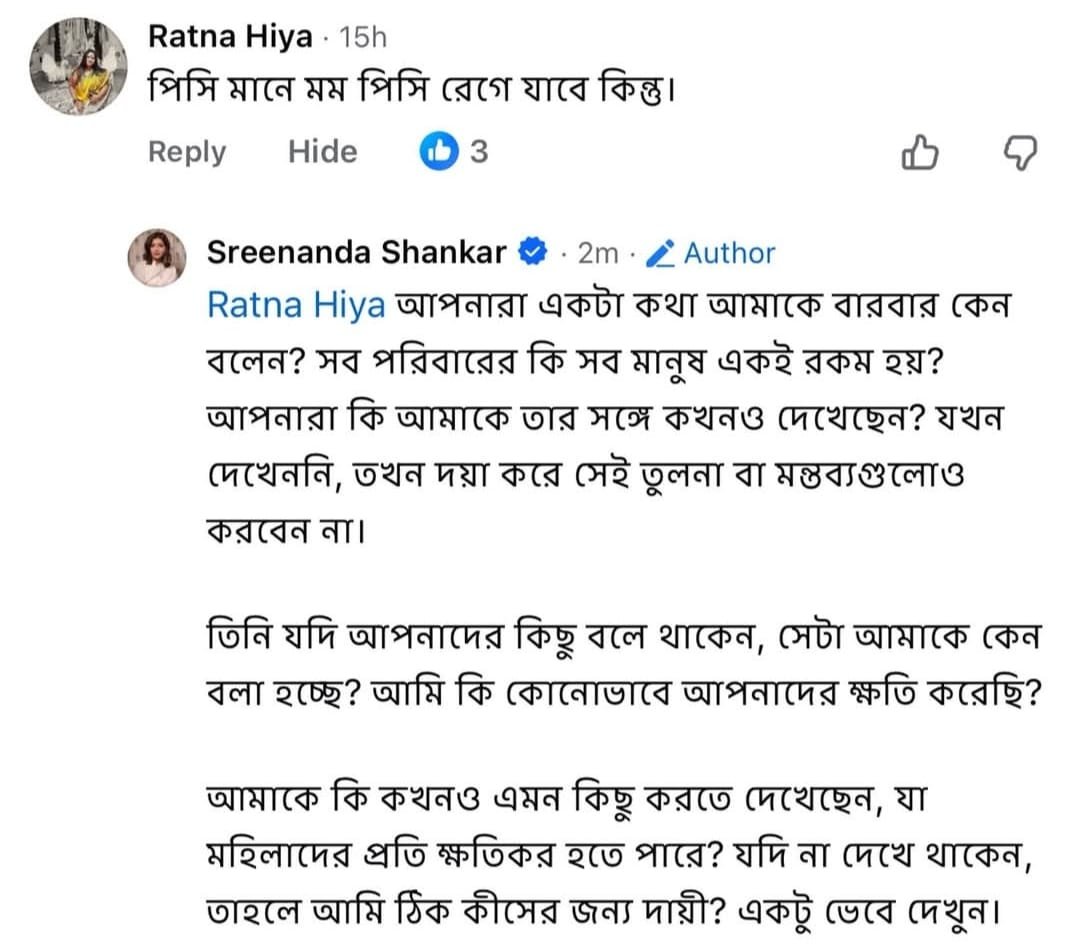Open Ratna Hiya's profile picture
The image size is (1080, 944).
click(x=78, y=67)
